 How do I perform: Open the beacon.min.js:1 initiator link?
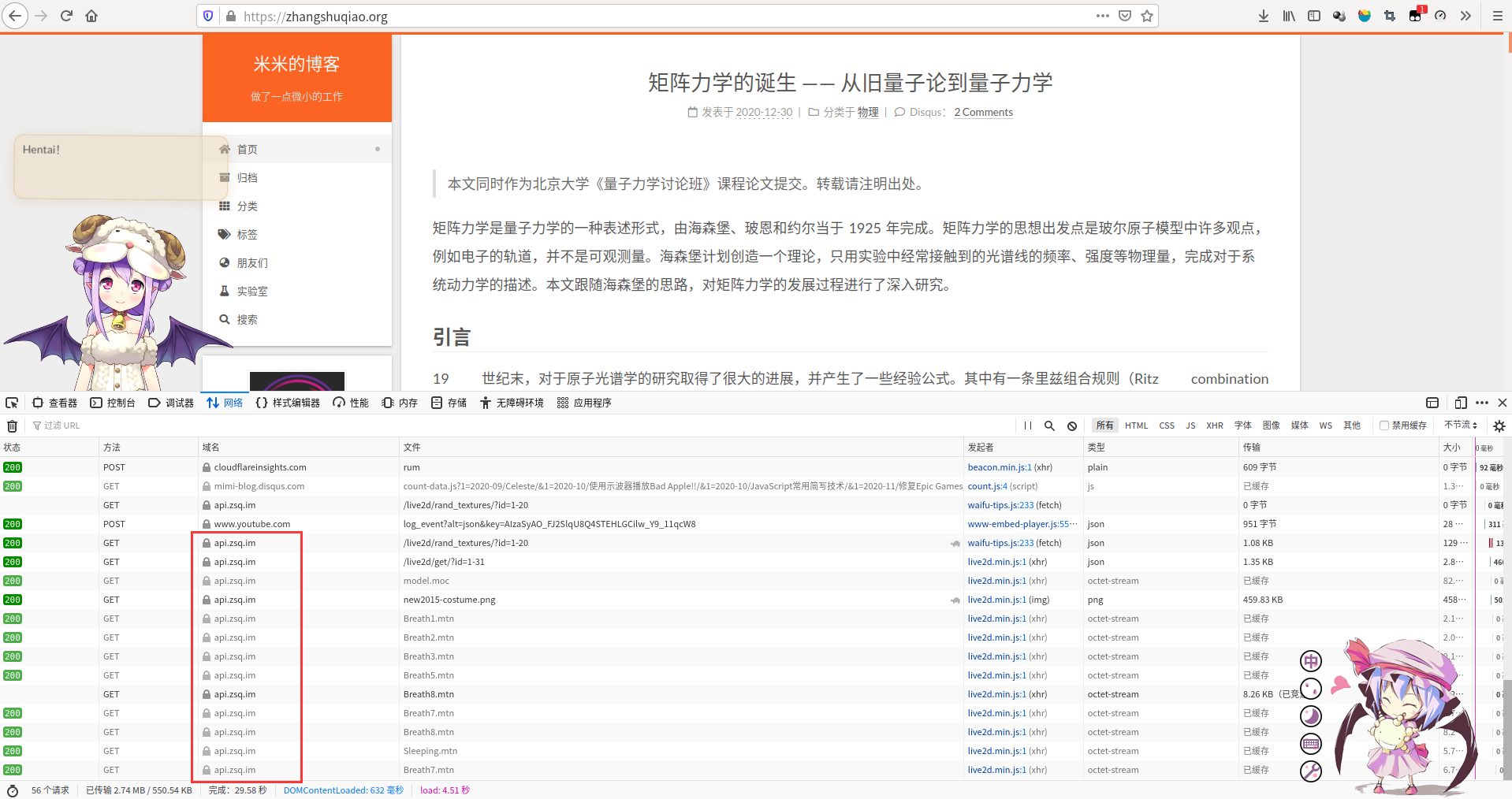[x=999, y=467]
